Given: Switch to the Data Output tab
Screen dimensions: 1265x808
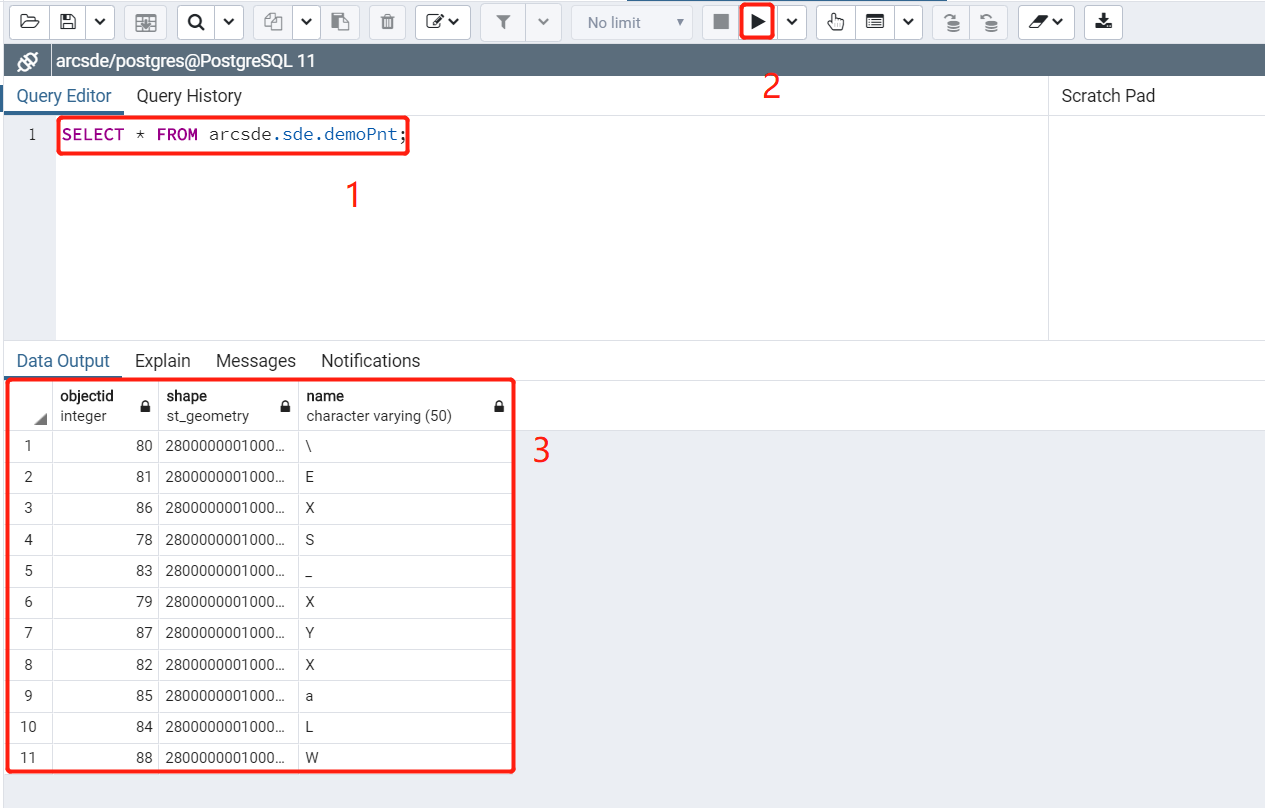Looking at the screenshot, I should point(63,361).
